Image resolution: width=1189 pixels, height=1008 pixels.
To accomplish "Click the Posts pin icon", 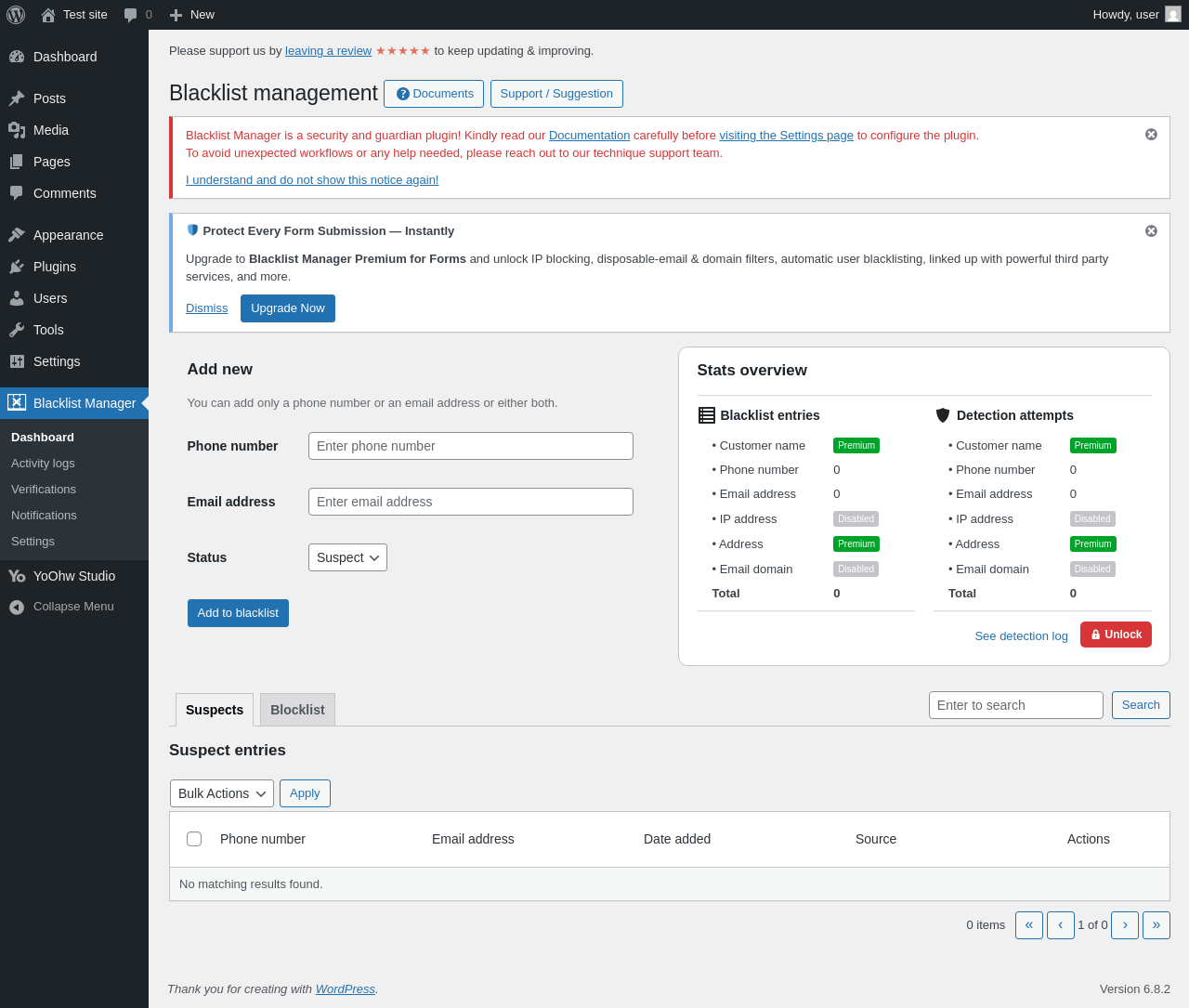I will coord(17,98).
